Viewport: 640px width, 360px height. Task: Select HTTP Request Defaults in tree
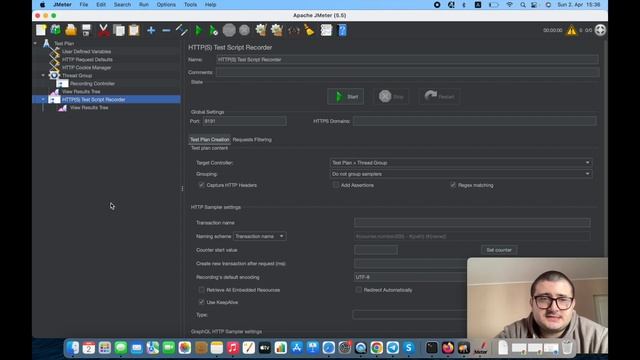click(87, 60)
